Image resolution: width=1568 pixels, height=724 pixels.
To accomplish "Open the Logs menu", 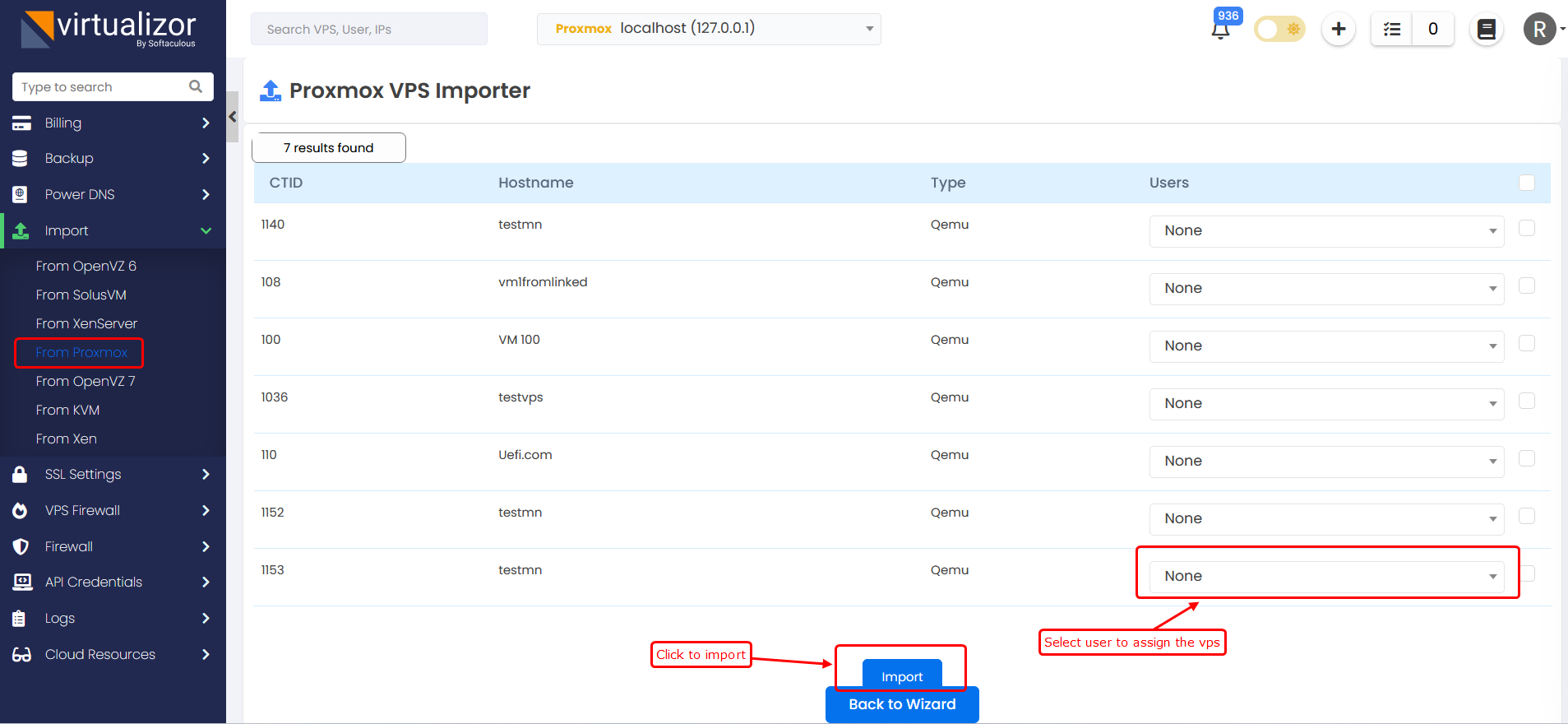I will pos(113,618).
